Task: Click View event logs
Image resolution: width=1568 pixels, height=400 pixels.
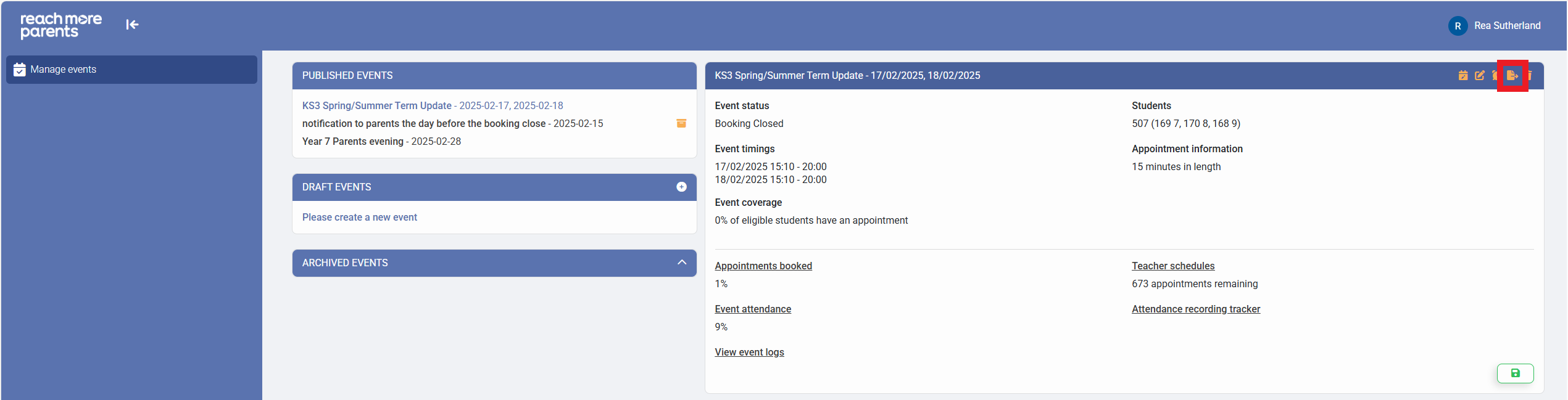Action: [x=749, y=352]
